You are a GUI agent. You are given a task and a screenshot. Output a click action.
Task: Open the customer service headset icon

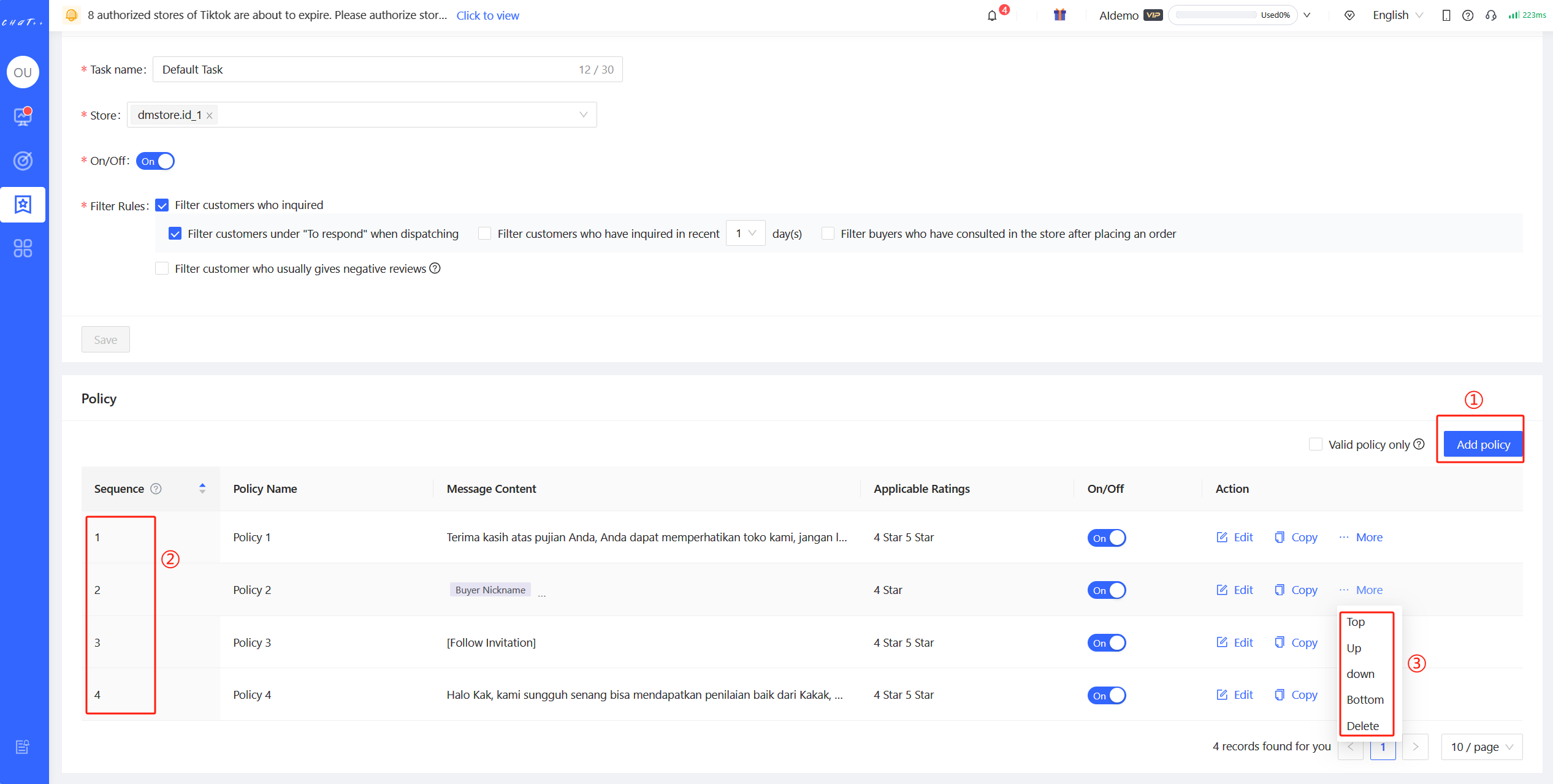click(x=1491, y=15)
